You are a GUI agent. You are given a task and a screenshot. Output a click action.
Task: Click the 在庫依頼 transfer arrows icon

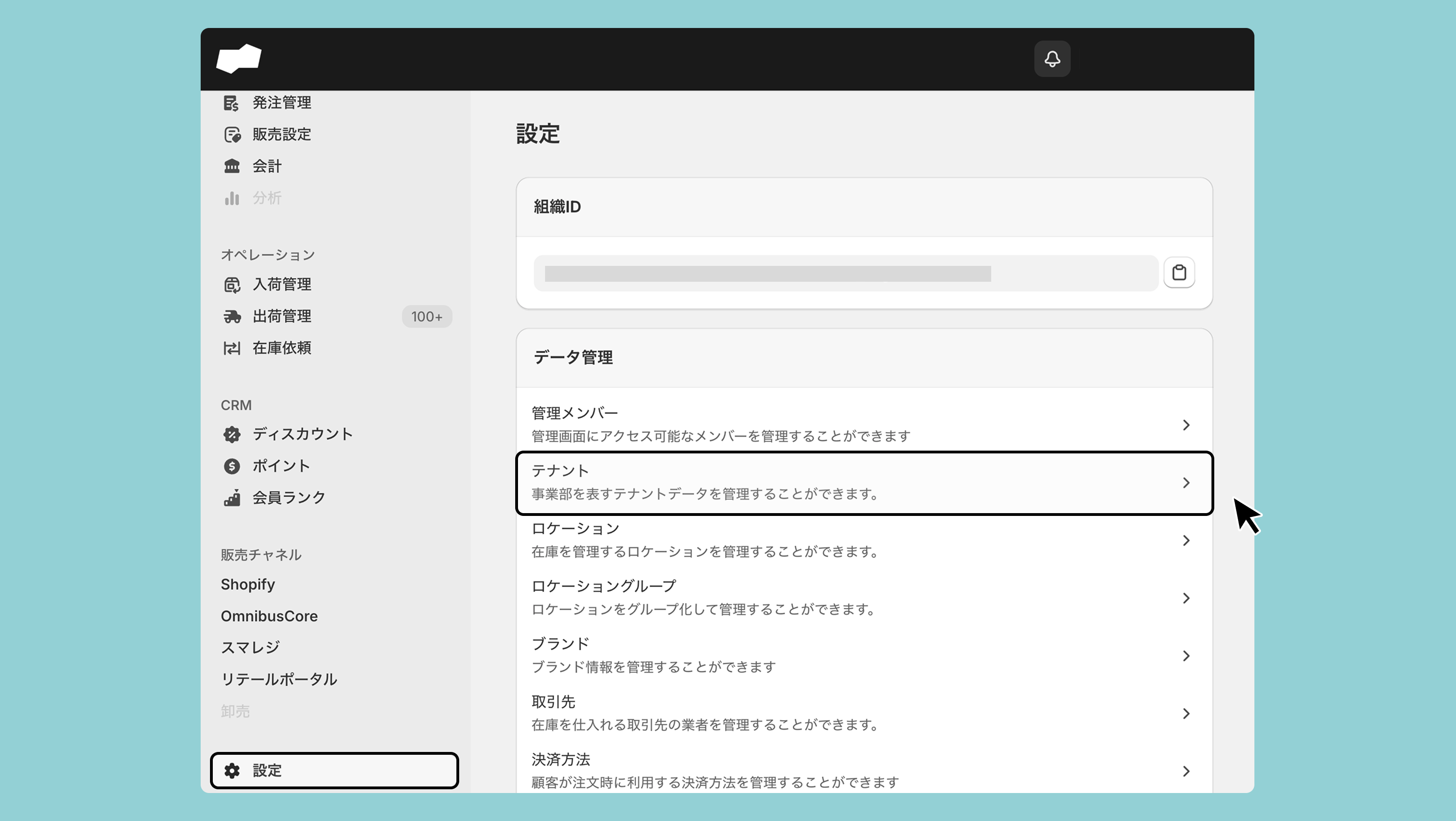point(232,348)
